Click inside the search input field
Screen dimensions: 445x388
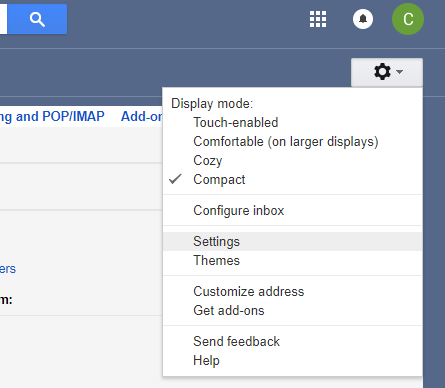click(x=3, y=19)
